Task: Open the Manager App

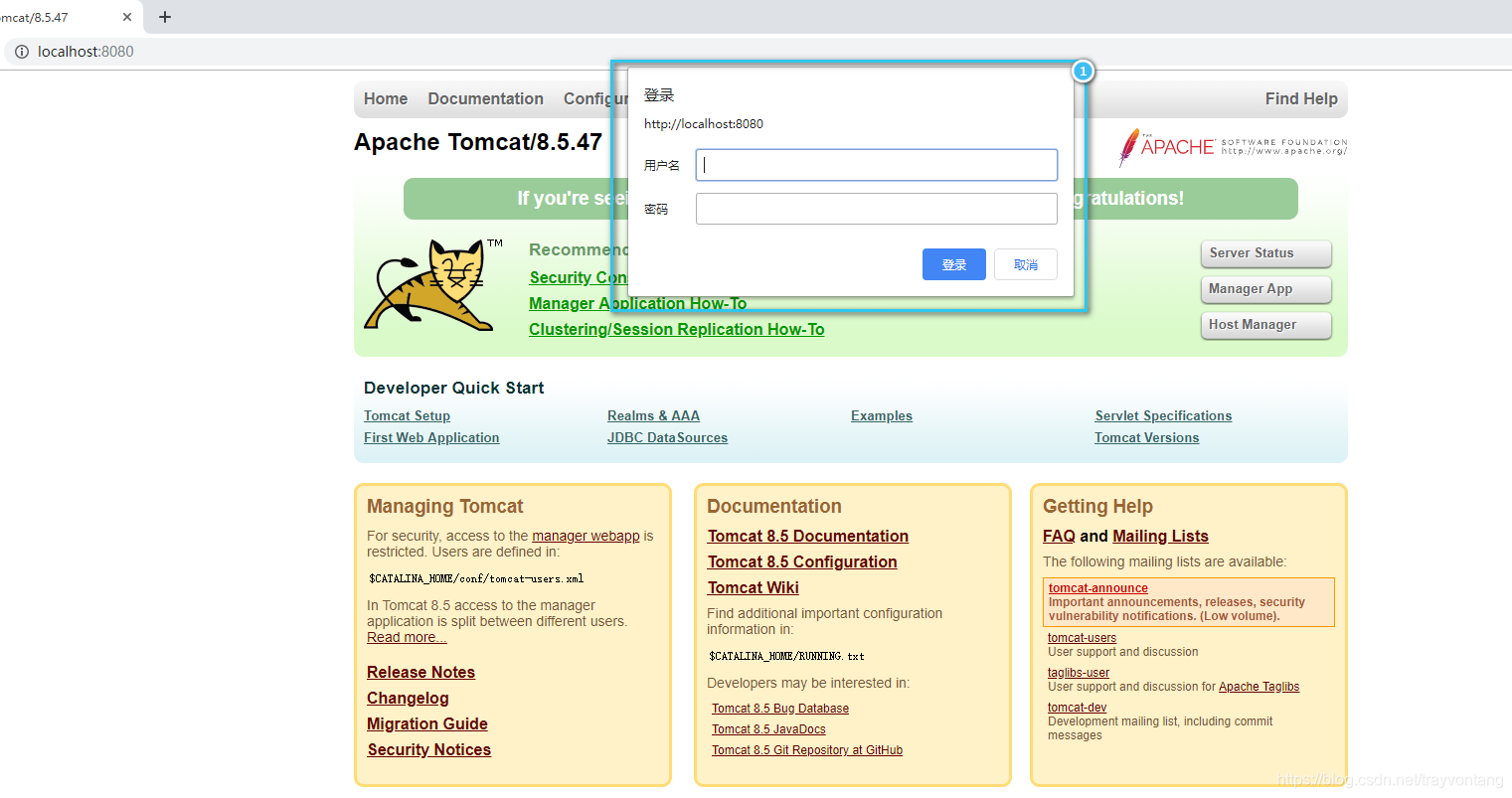Action: (x=1265, y=289)
